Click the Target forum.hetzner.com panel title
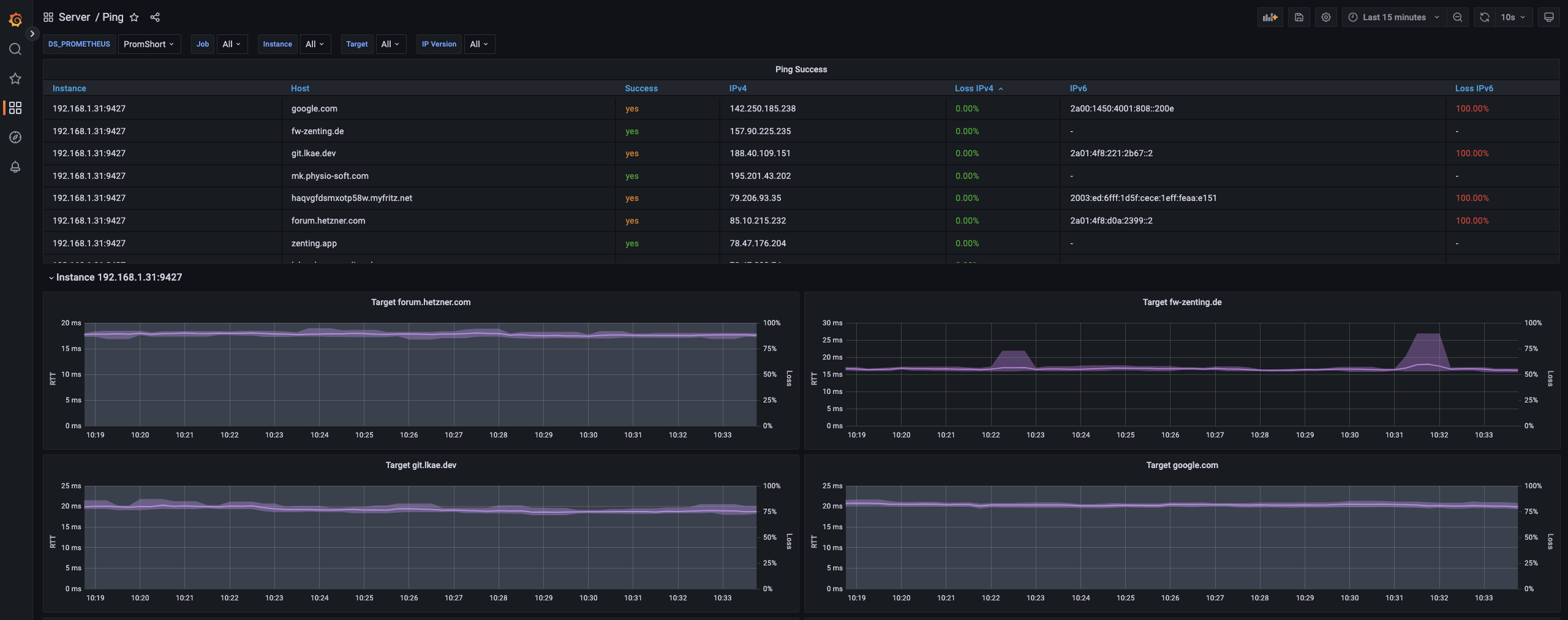Image resolution: width=1568 pixels, height=620 pixels. pos(421,302)
